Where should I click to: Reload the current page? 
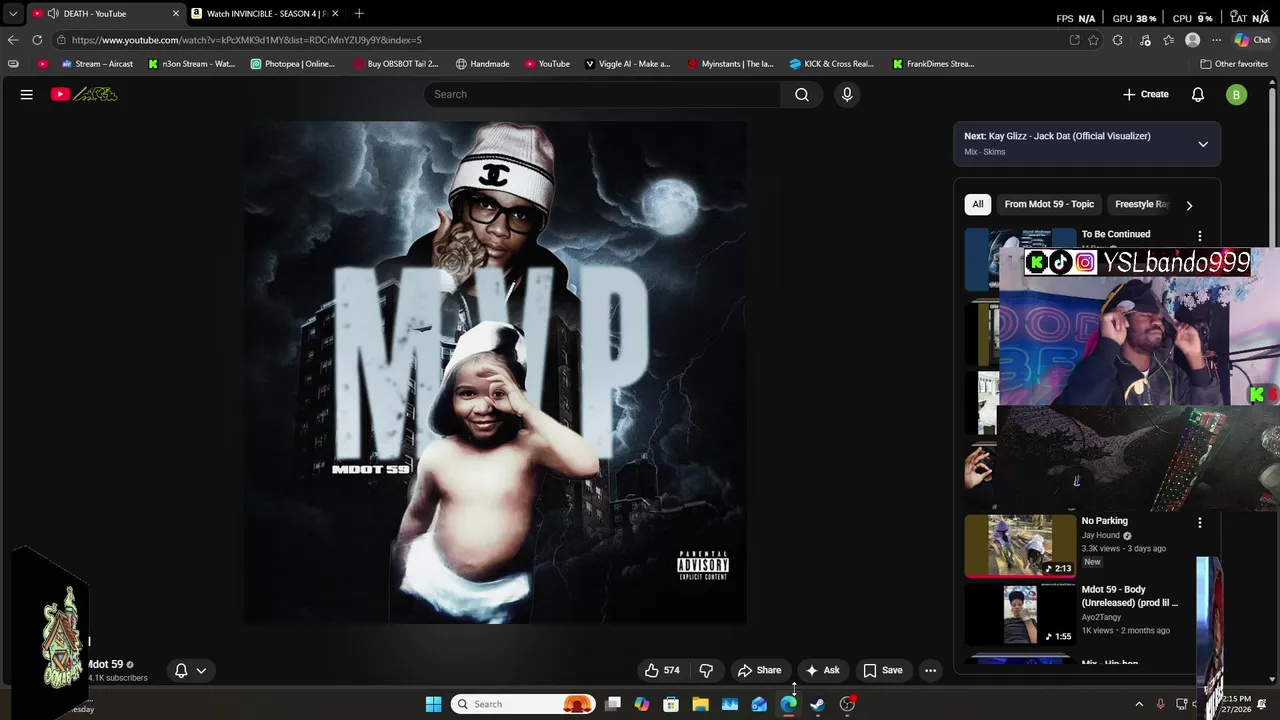pos(37,40)
